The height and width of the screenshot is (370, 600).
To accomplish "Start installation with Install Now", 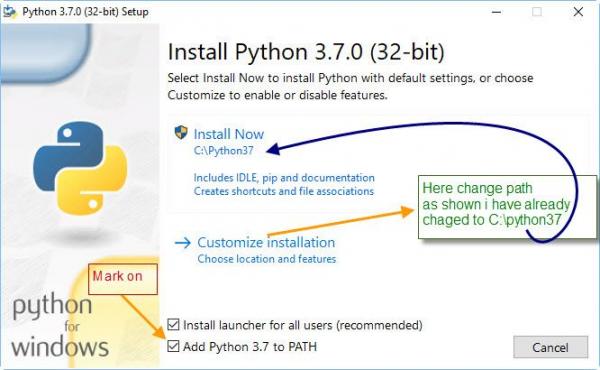I will pyautogui.click(x=228, y=134).
